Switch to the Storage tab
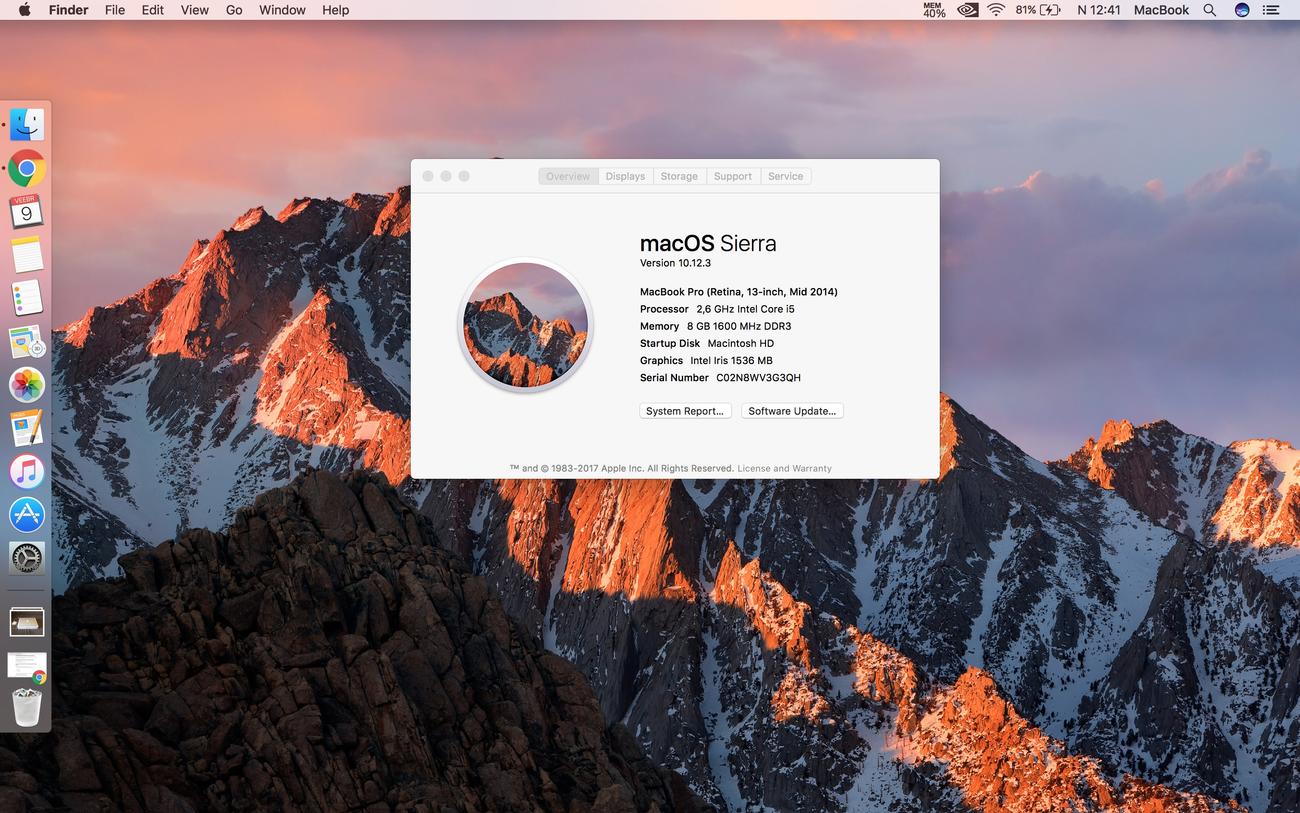The image size is (1300, 813). 679,176
